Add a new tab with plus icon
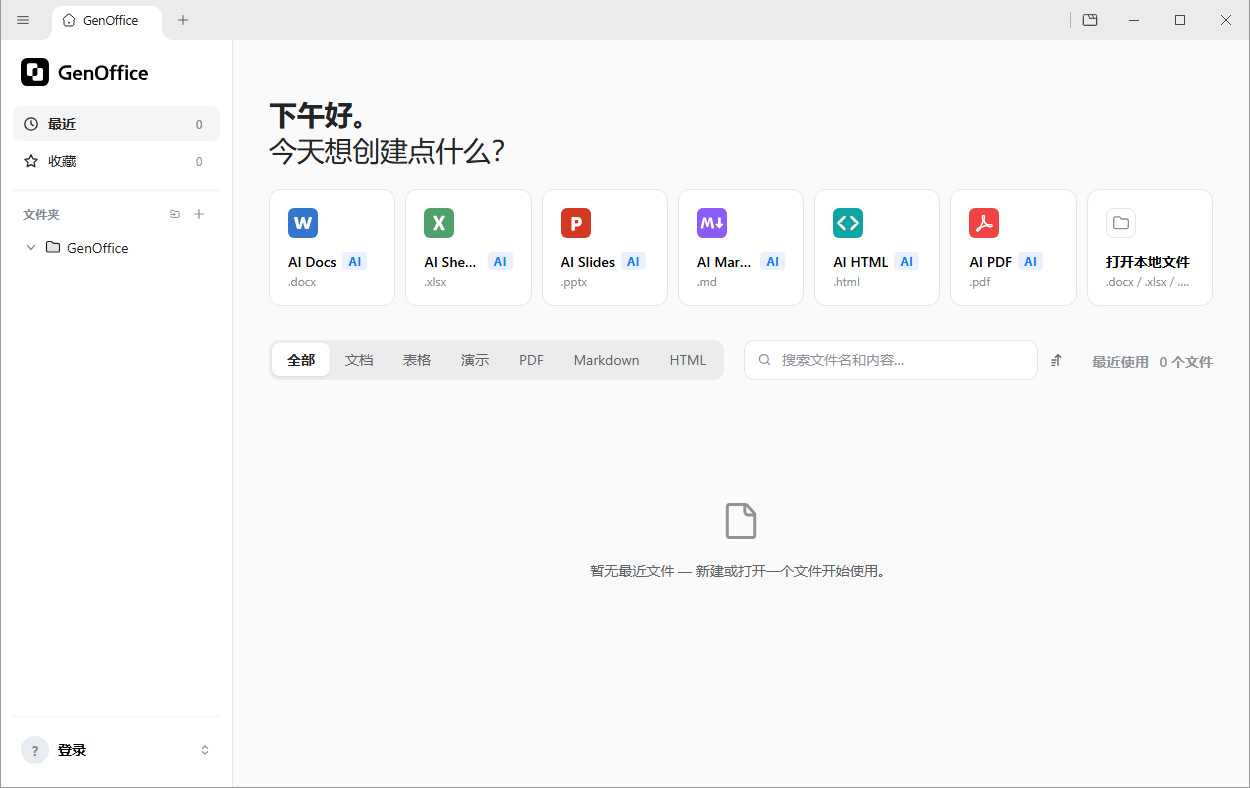The width and height of the screenshot is (1250, 788). [183, 20]
